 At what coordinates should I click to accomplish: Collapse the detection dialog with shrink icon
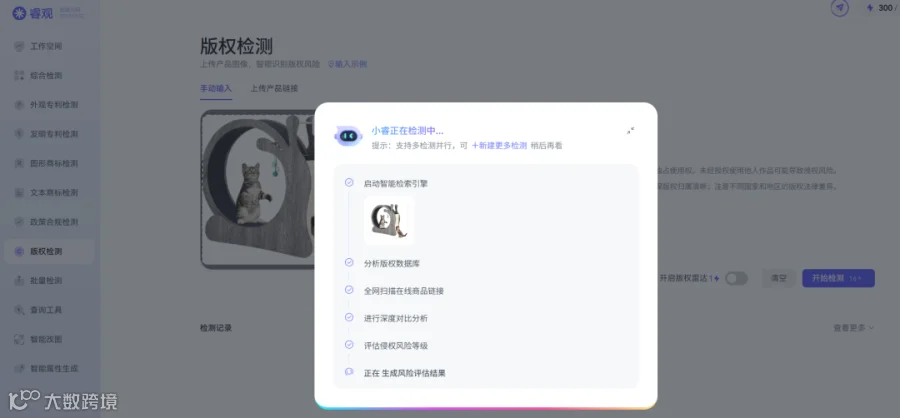tap(630, 131)
